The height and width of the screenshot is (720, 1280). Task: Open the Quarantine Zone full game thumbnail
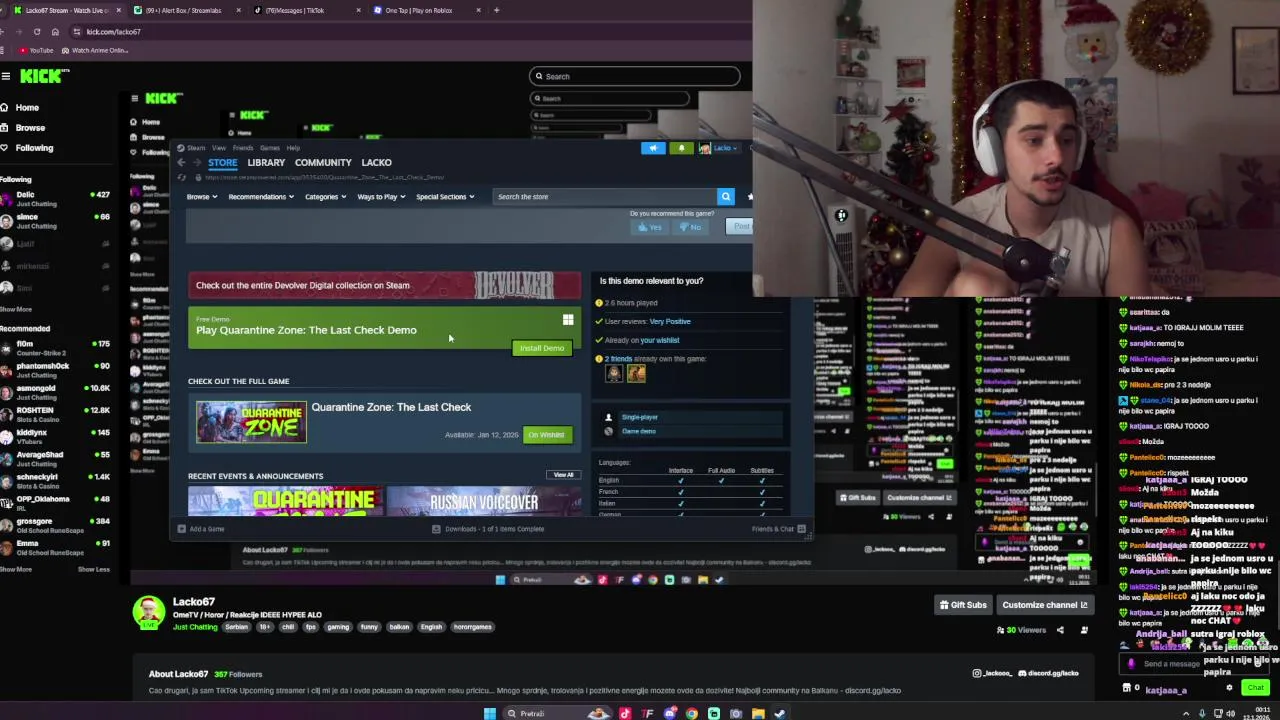(x=251, y=422)
